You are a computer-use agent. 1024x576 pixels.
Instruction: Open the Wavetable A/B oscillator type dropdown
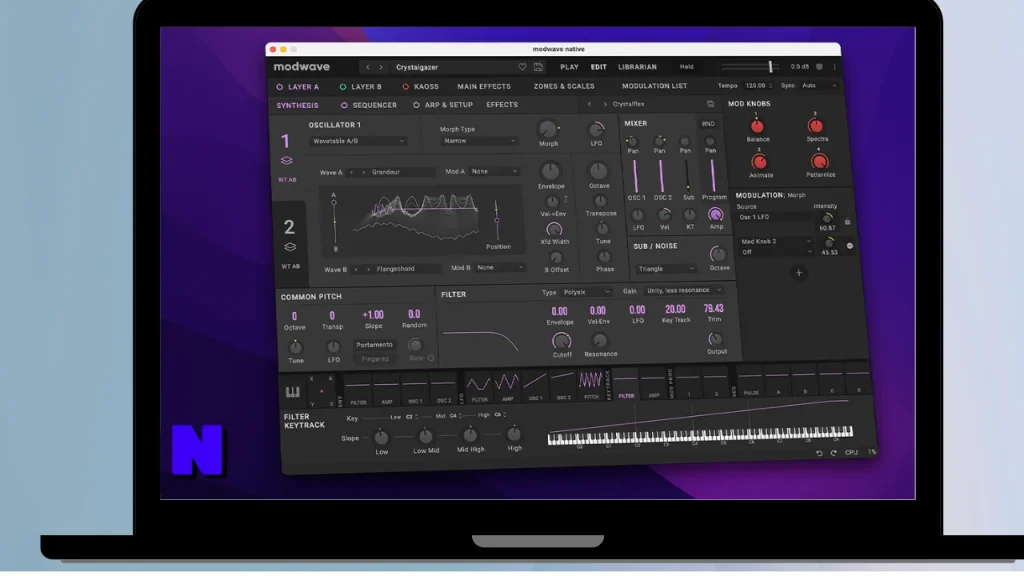(x=359, y=141)
